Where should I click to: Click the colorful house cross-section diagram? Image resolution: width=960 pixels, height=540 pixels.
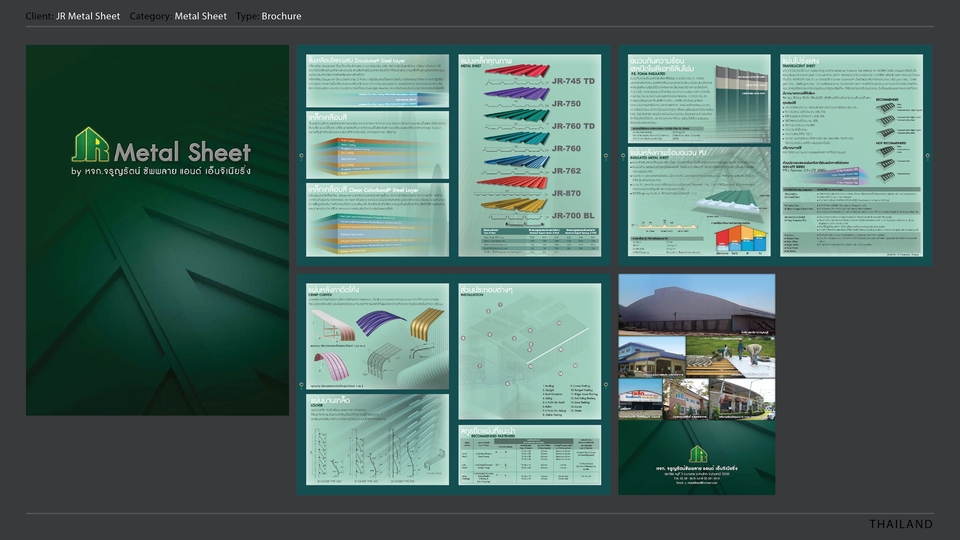tap(741, 239)
